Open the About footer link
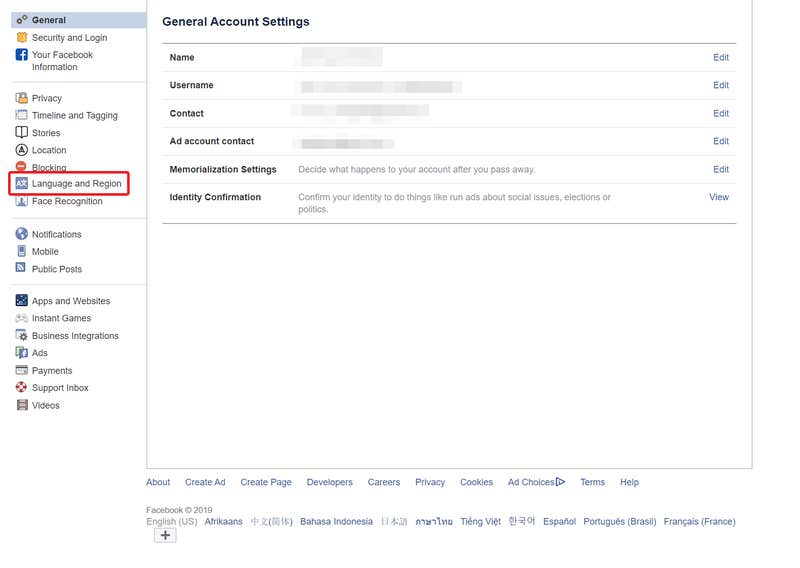 [x=158, y=482]
